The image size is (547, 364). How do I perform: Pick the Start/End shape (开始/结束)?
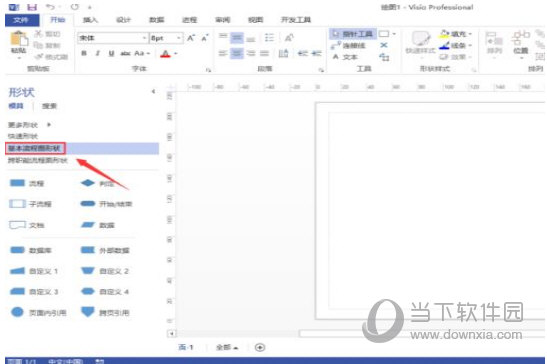[106, 204]
